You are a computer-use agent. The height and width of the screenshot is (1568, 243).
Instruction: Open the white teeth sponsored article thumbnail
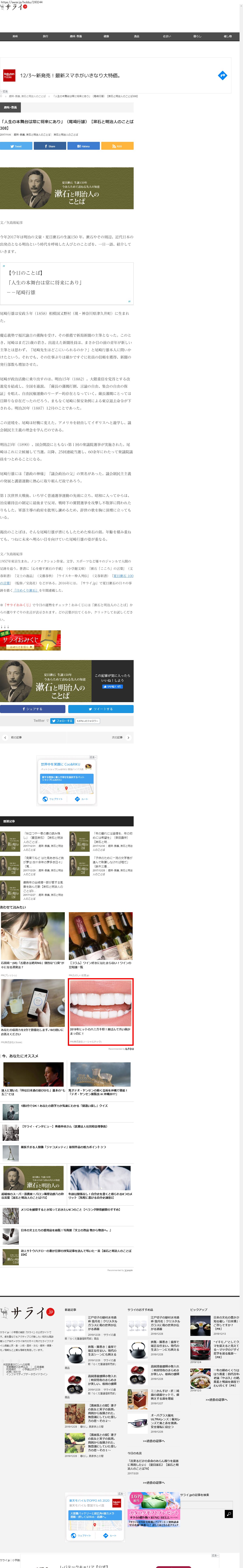coord(100,1004)
